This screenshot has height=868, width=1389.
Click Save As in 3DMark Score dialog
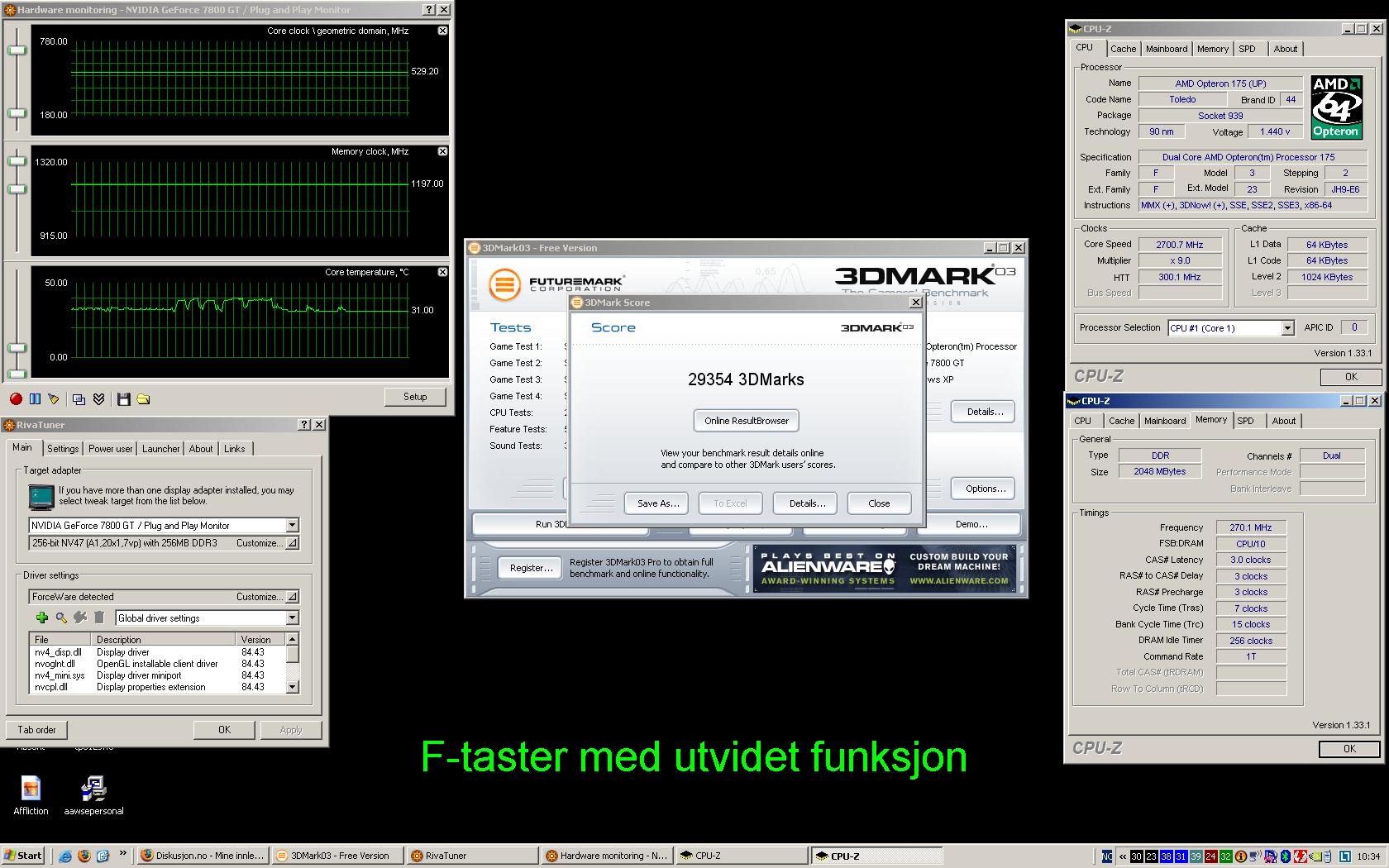point(657,503)
